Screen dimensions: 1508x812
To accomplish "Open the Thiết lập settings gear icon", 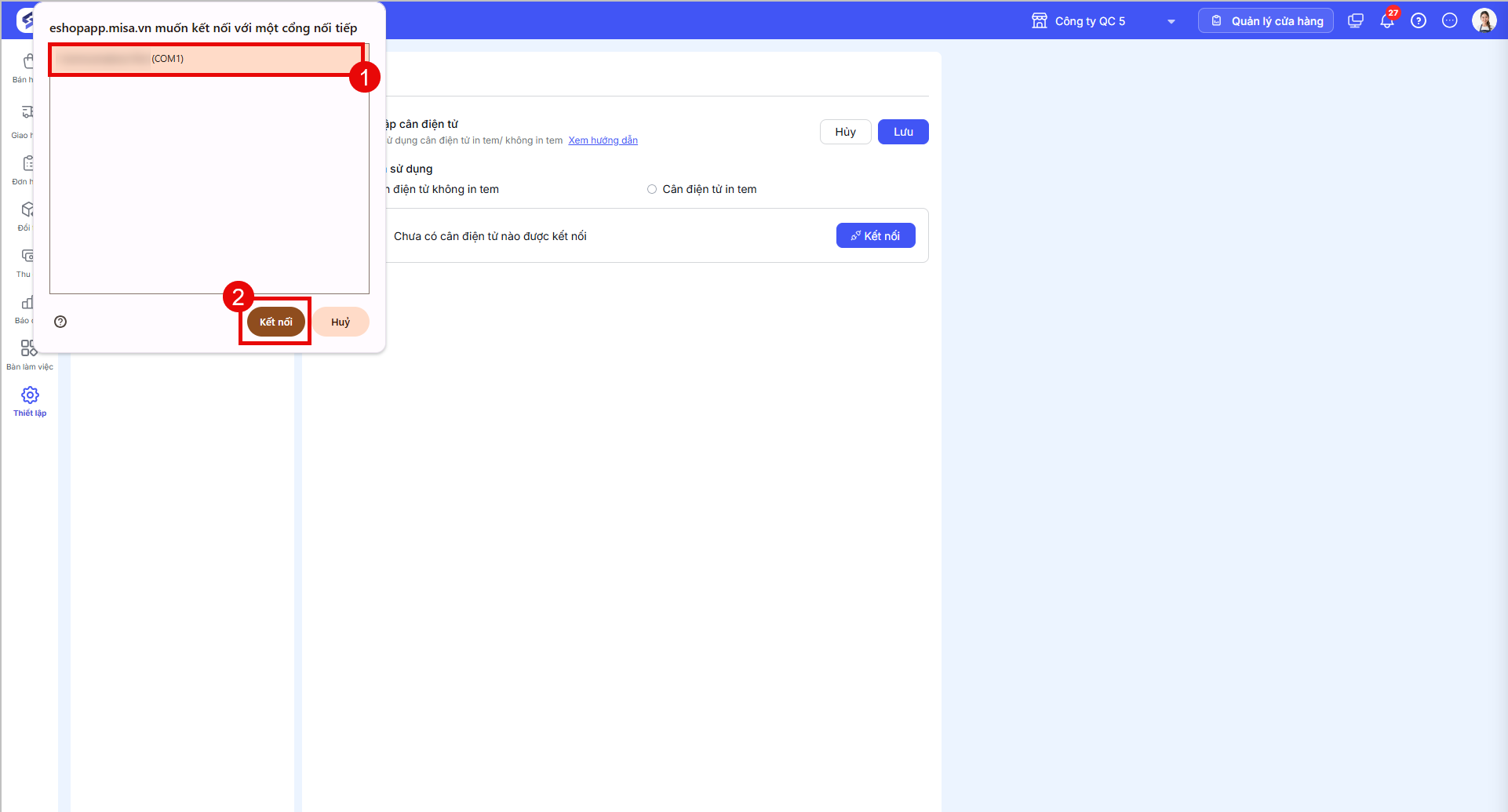I will coord(30,395).
